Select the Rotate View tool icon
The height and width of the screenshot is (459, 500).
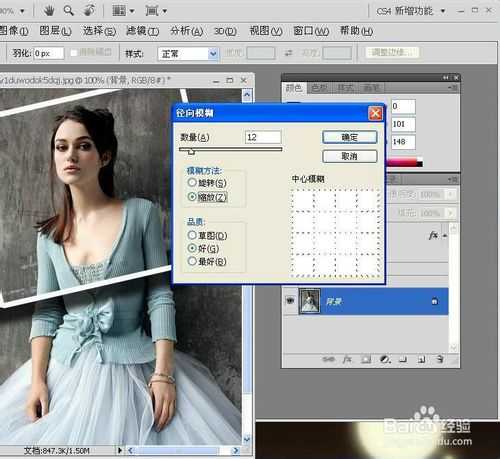pos(89,11)
